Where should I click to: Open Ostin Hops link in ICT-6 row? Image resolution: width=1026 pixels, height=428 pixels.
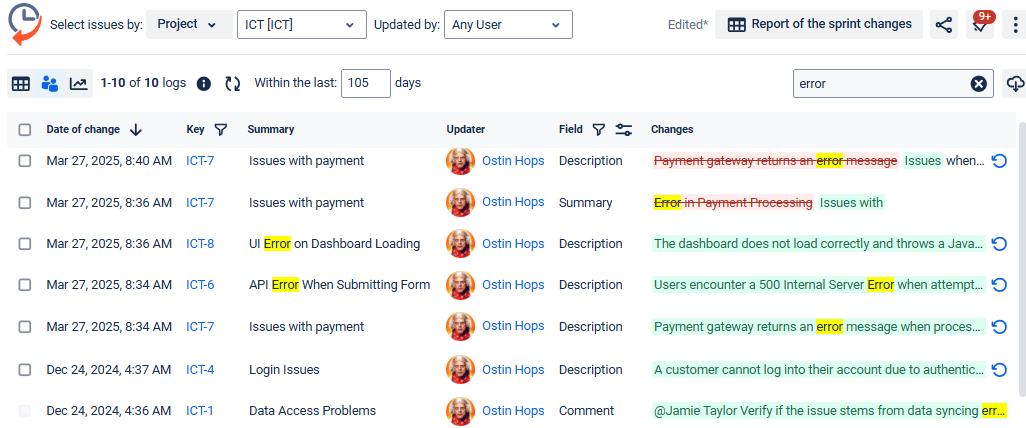(x=513, y=285)
